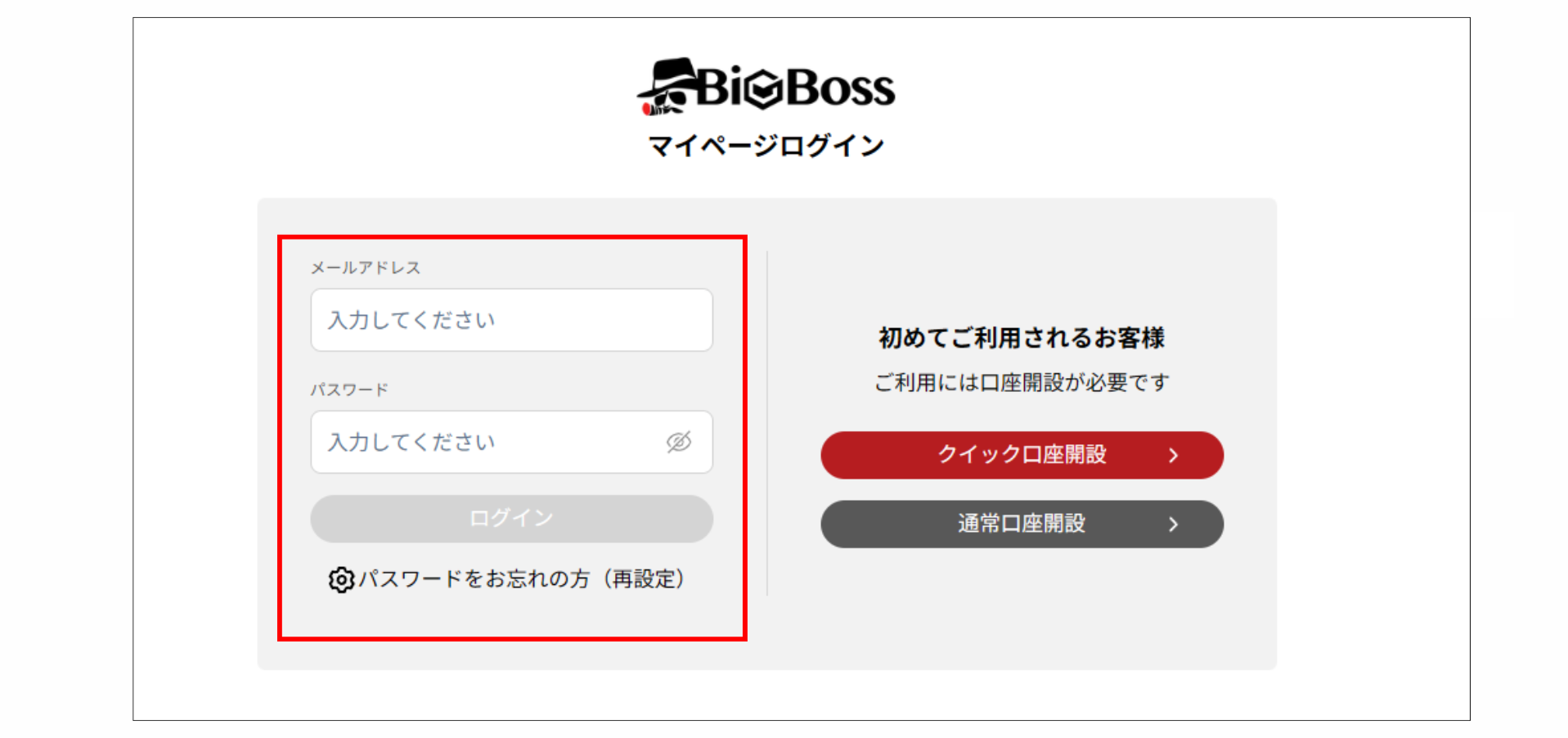Click the メールアドレス input field
This screenshot has height=738, width=1568.
510,320
